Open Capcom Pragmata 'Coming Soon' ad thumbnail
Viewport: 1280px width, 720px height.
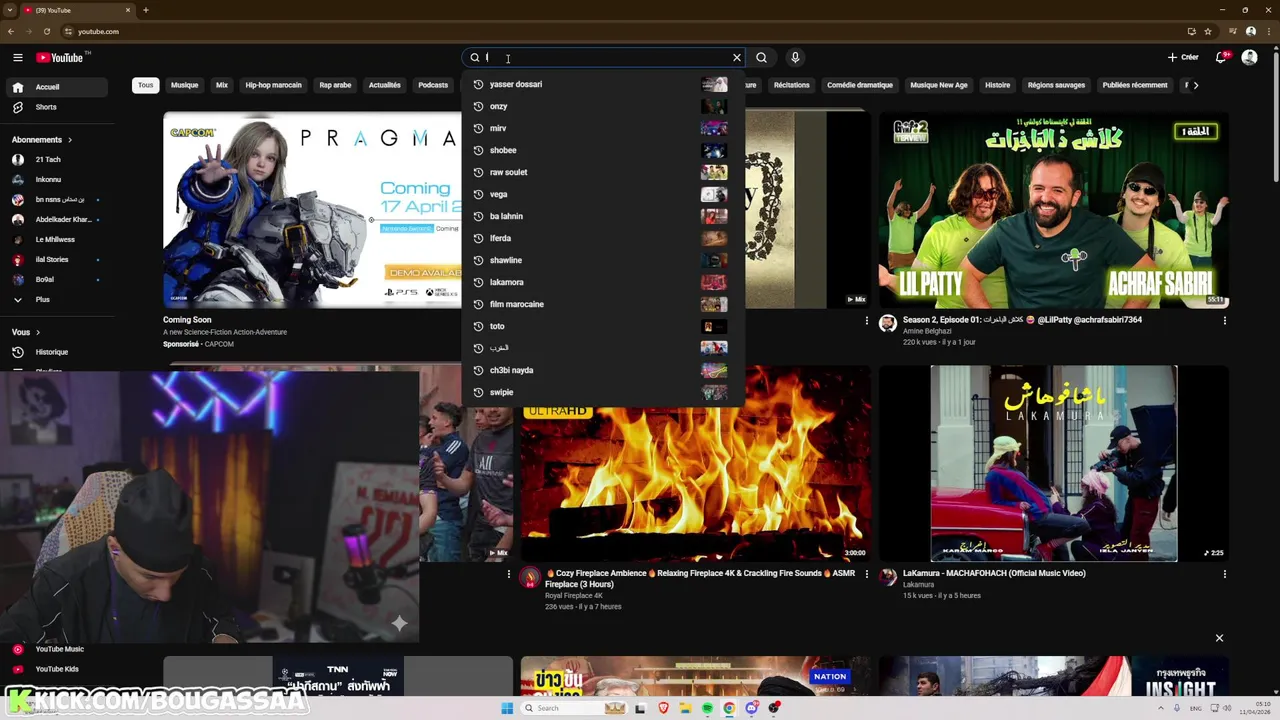pyautogui.click(x=312, y=209)
